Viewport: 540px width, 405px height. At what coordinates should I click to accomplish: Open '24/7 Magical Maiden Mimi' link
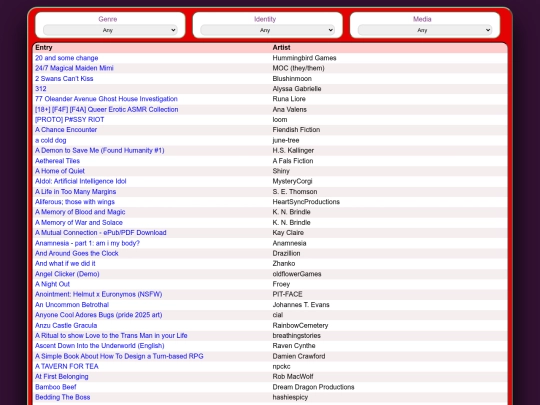[x=74, y=68]
